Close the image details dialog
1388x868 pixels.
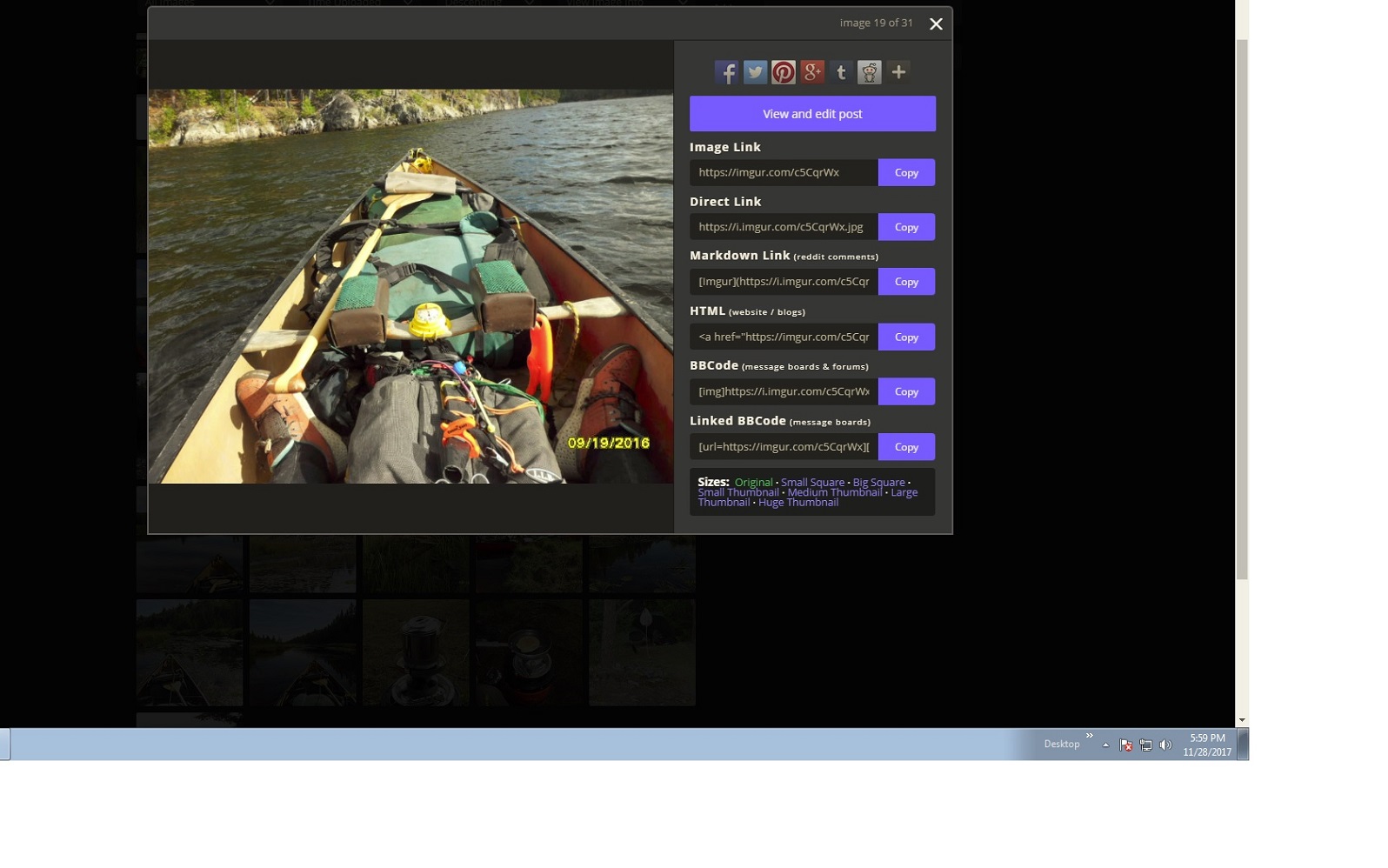coord(936,24)
